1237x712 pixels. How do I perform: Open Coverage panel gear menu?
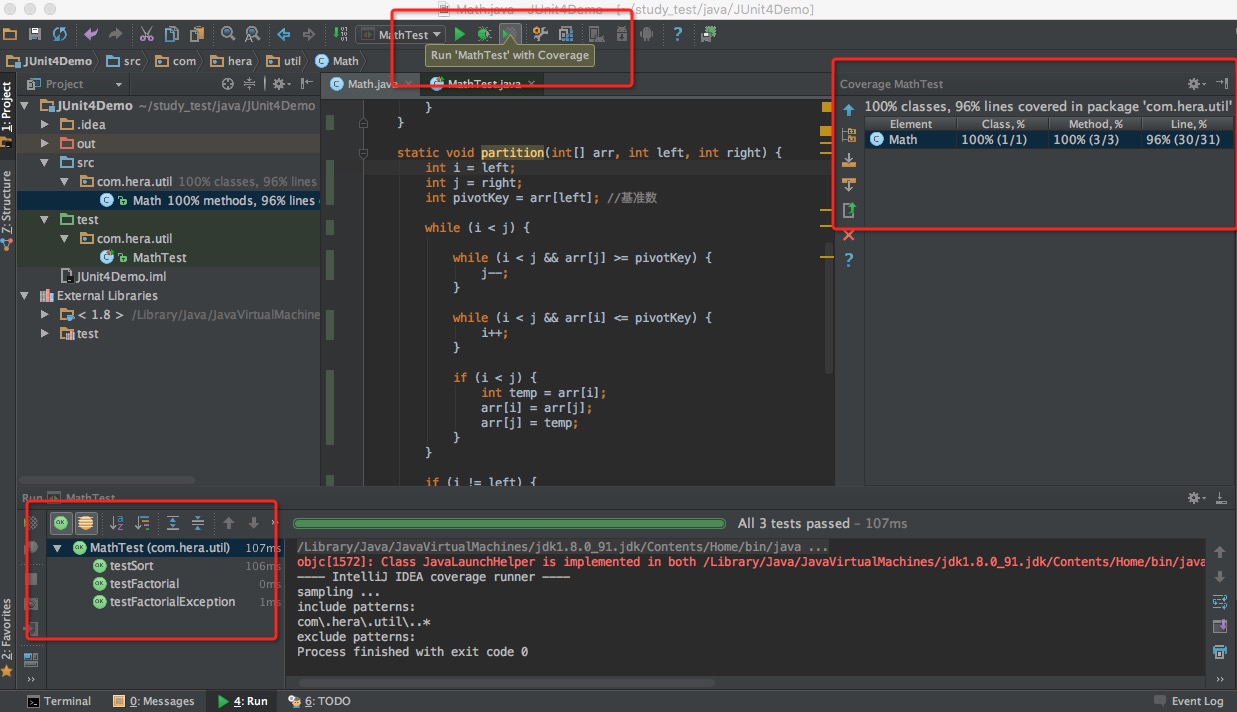(1195, 84)
